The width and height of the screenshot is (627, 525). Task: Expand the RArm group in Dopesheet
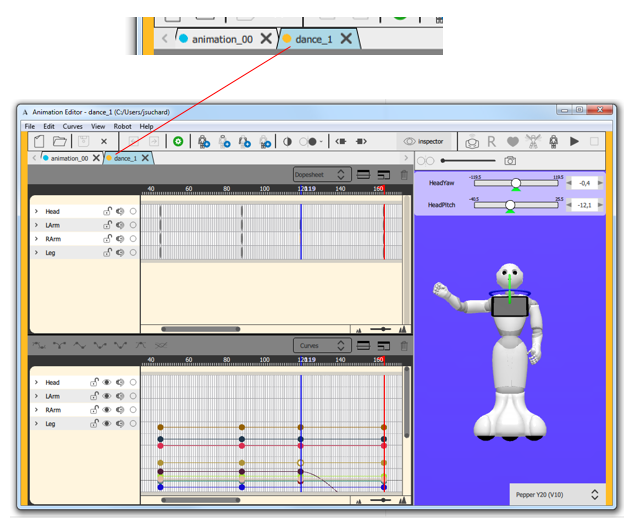pos(36,239)
